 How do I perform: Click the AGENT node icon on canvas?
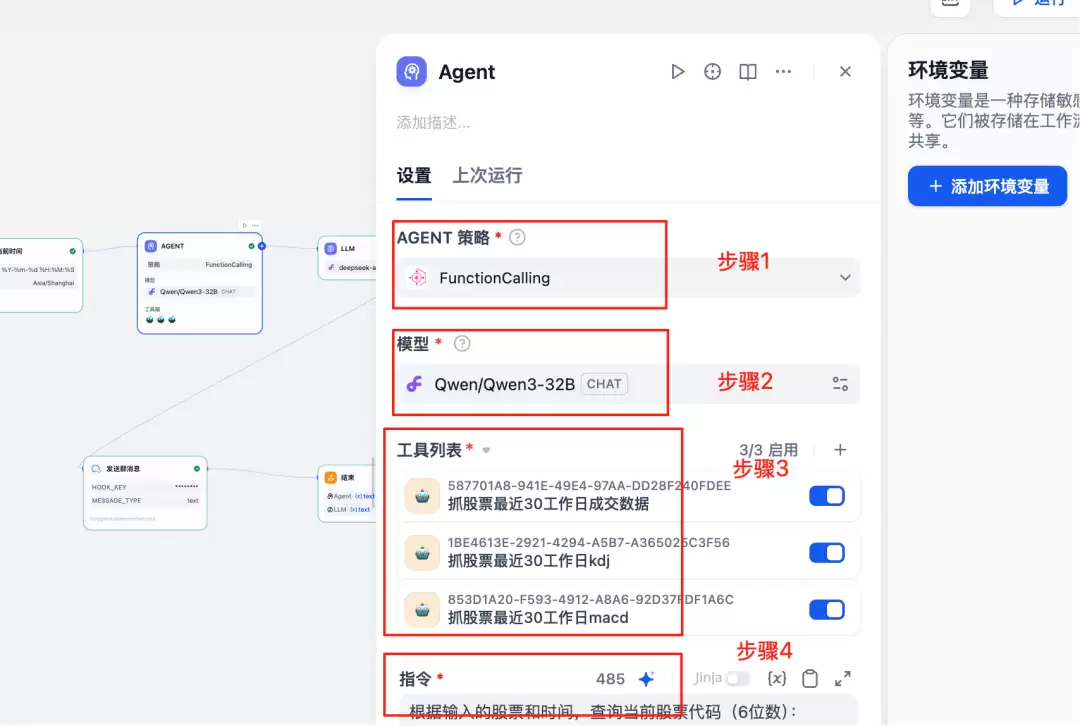click(x=151, y=246)
